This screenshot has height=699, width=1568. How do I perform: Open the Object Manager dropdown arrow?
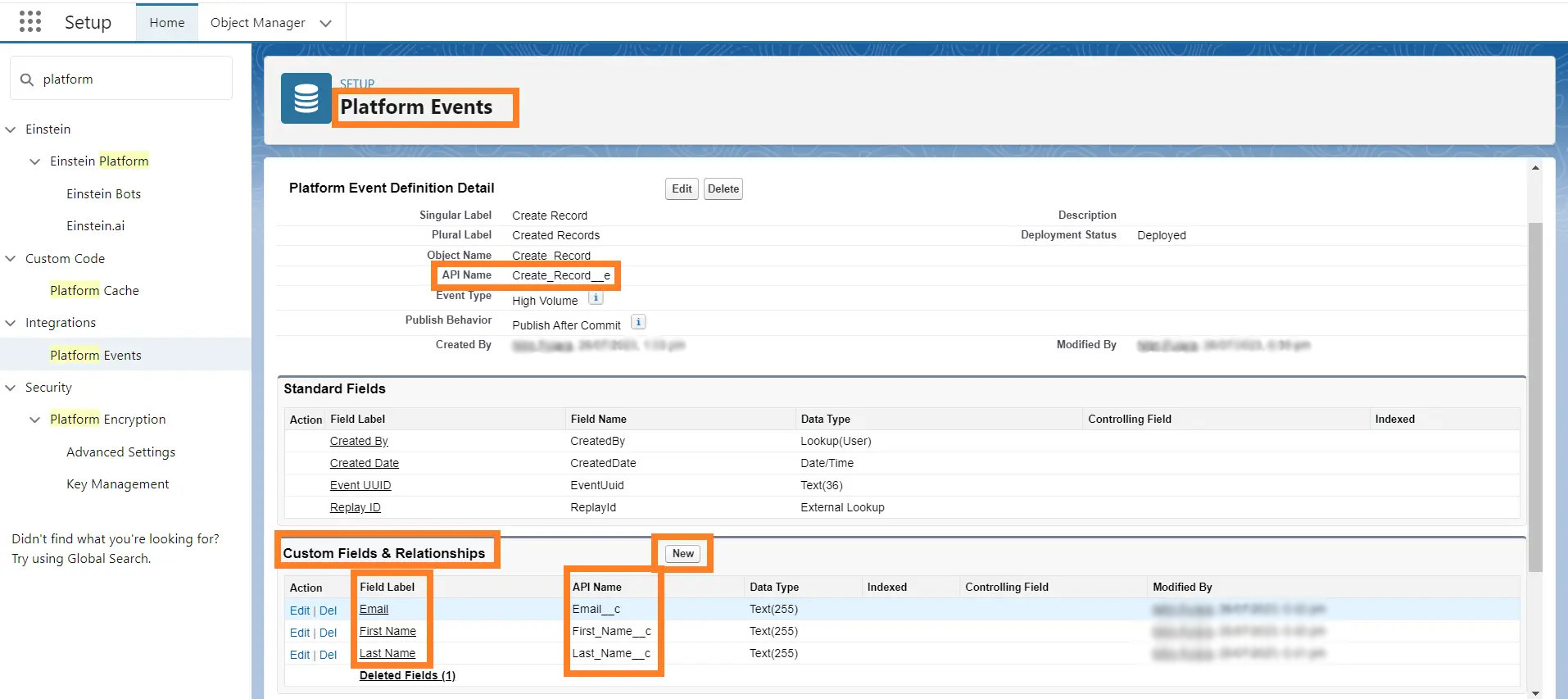point(325,23)
